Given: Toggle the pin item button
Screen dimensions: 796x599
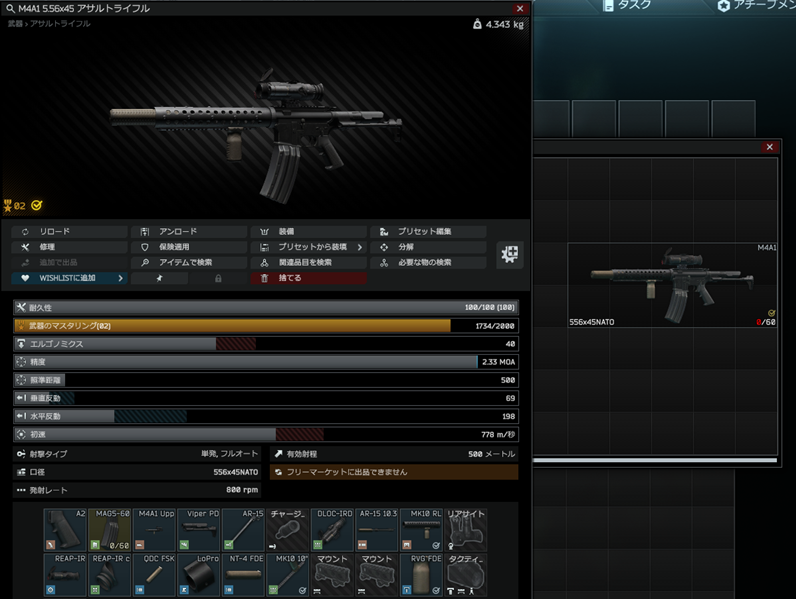Looking at the screenshot, I should [159, 278].
